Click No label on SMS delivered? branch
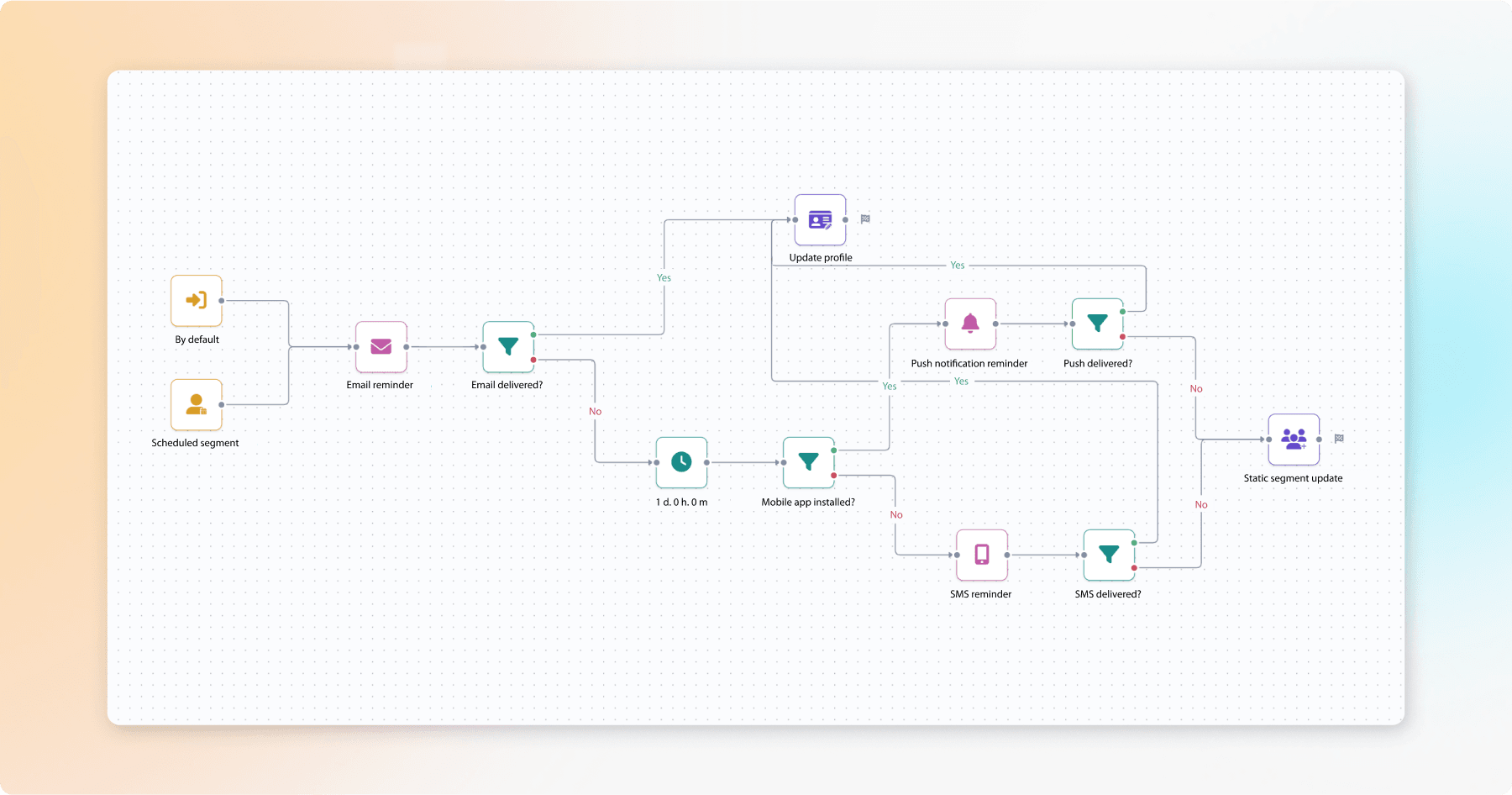Image resolution: width=1512 pixels, height=795 pixels. click(x=1201, y=505)
